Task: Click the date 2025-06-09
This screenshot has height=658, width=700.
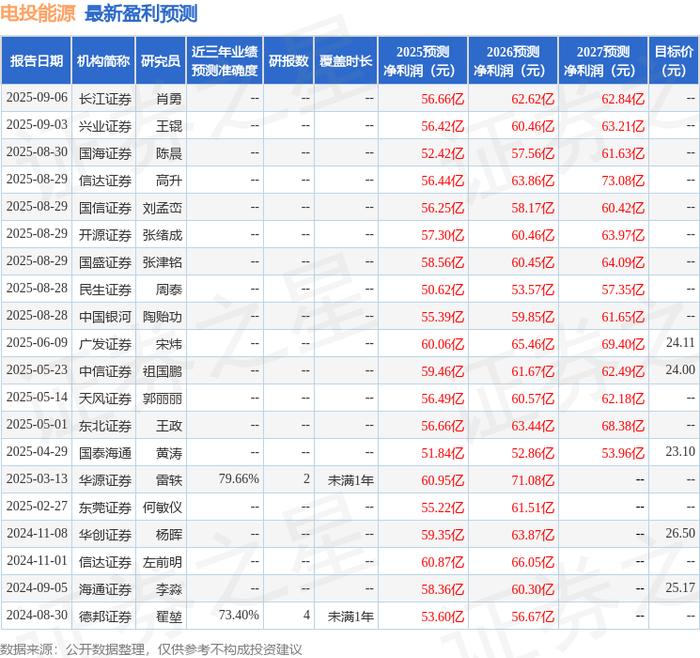Action: tap(37, 342)
